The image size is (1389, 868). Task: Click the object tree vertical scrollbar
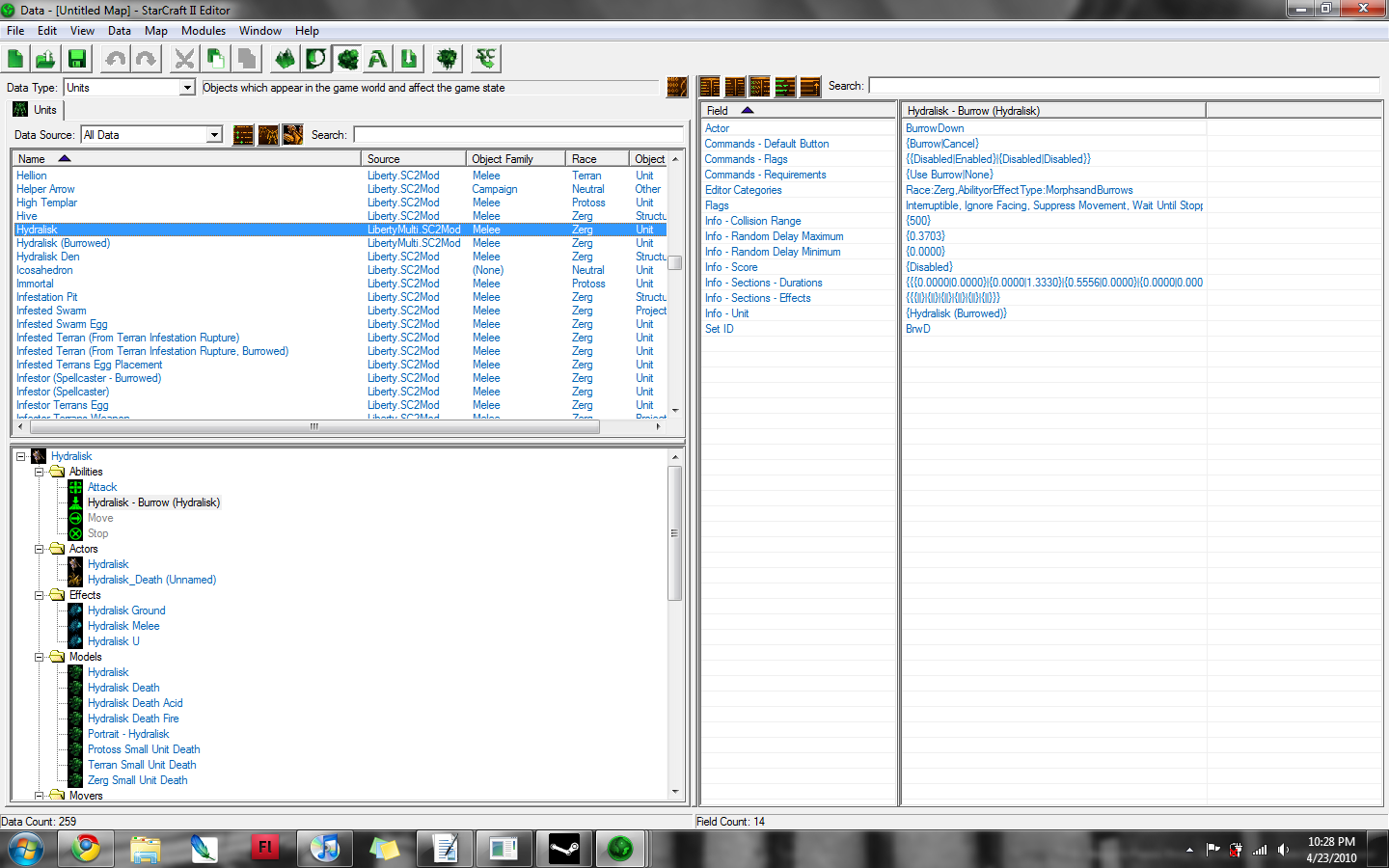[675, 532]
